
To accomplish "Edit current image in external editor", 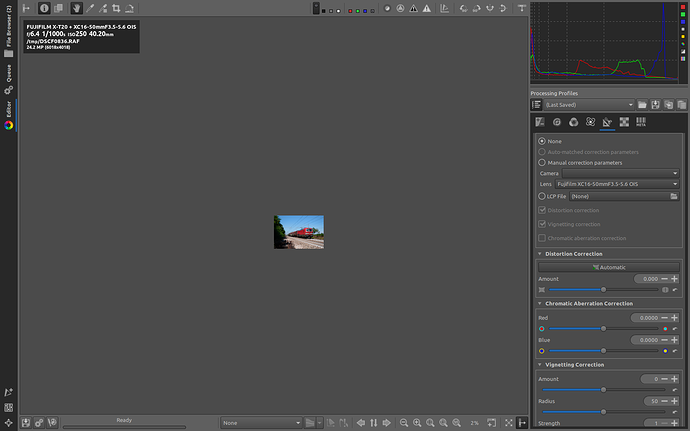I will (x=52, y=423).
